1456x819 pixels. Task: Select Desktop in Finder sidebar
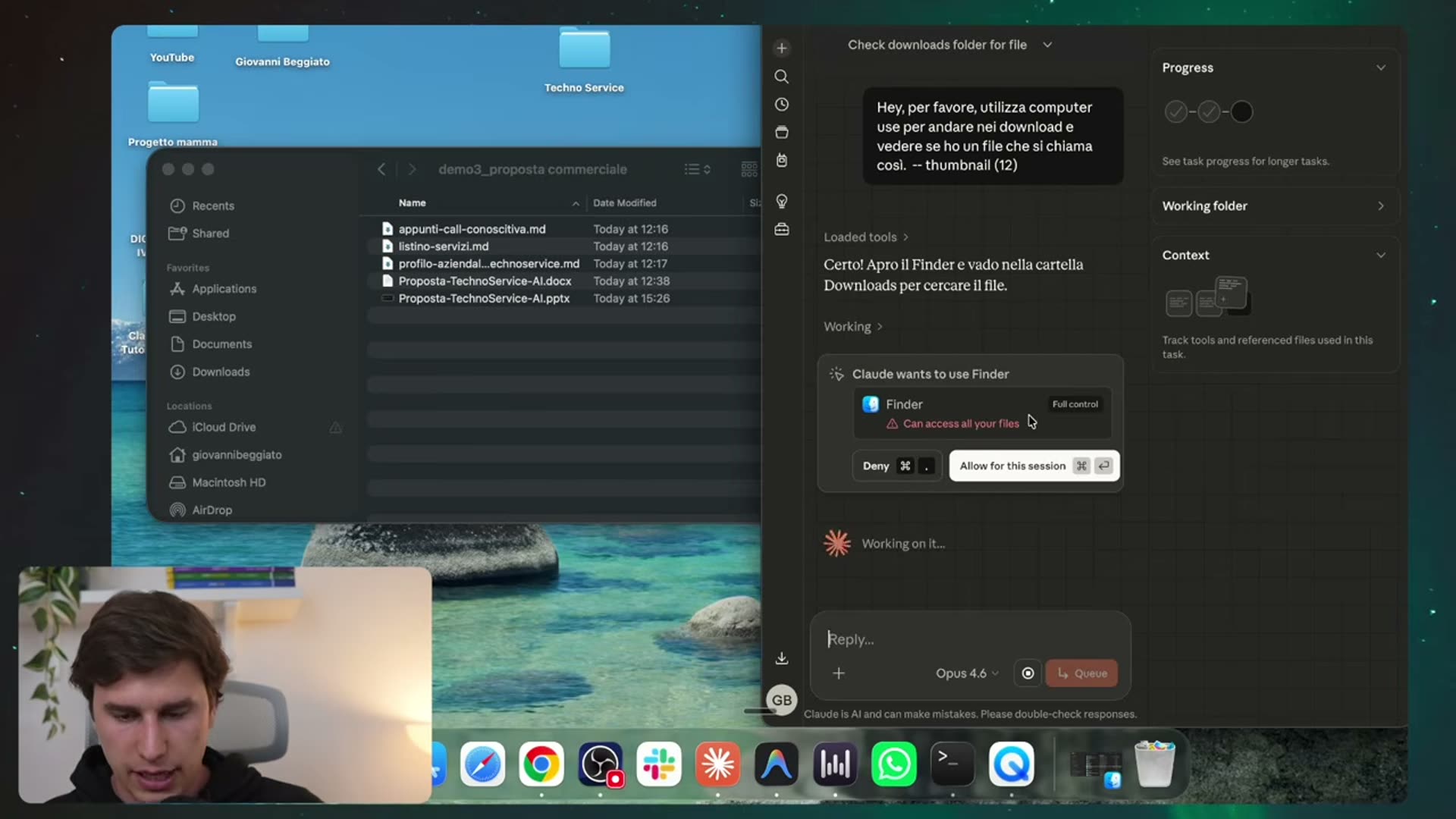click(x=213, y=316)
